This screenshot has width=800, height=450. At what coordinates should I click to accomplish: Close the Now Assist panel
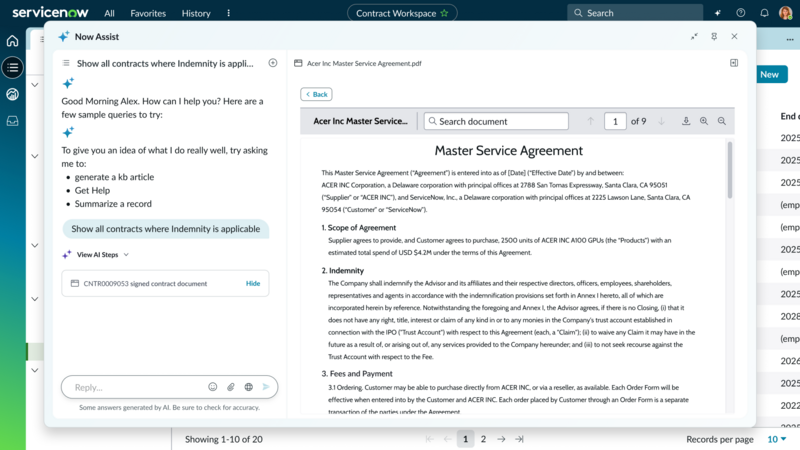pyautogui.click(x=734, y=36)
